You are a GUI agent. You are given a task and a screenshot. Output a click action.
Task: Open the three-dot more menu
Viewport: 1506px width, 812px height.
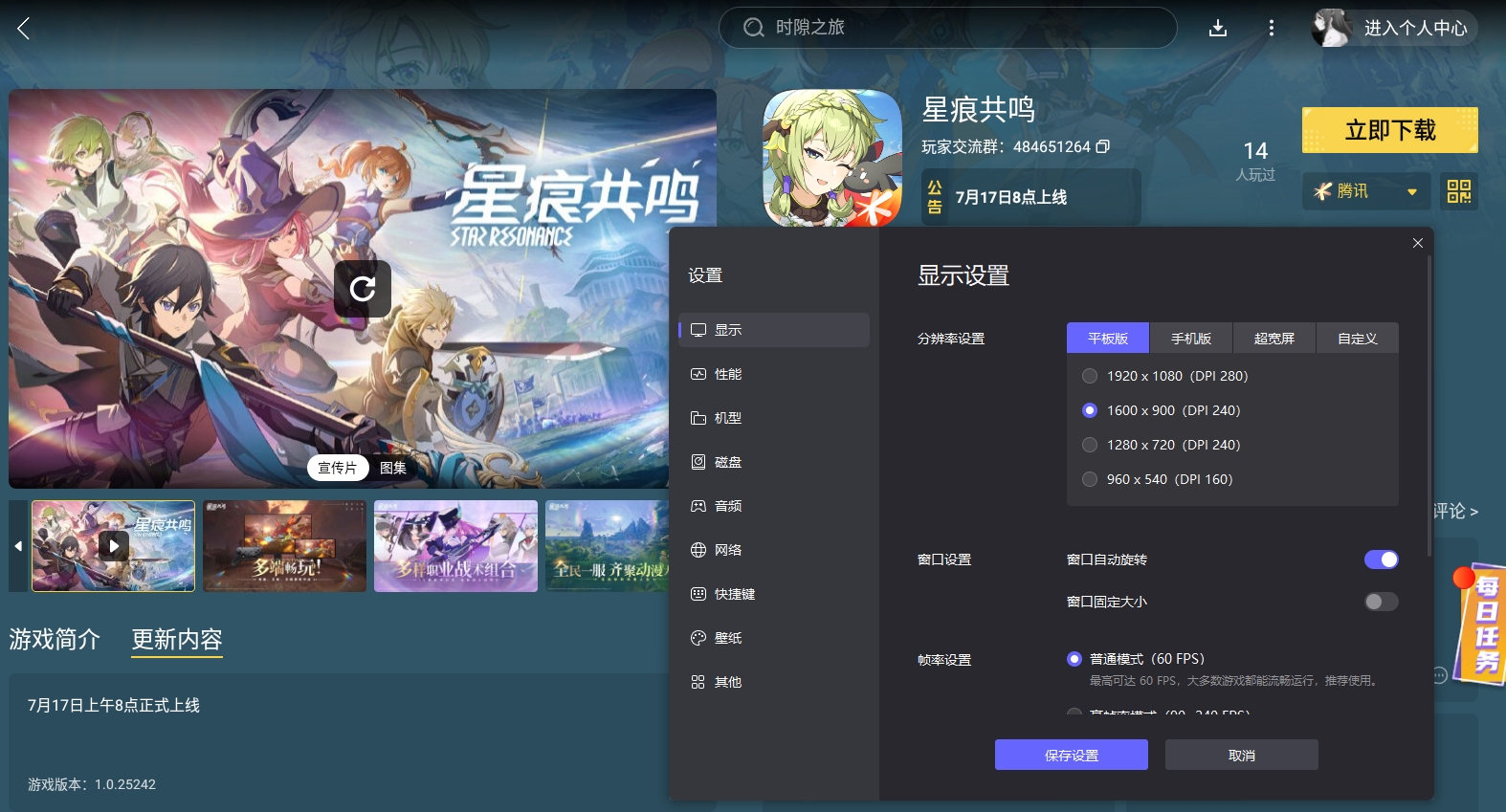click(1272, 28)
